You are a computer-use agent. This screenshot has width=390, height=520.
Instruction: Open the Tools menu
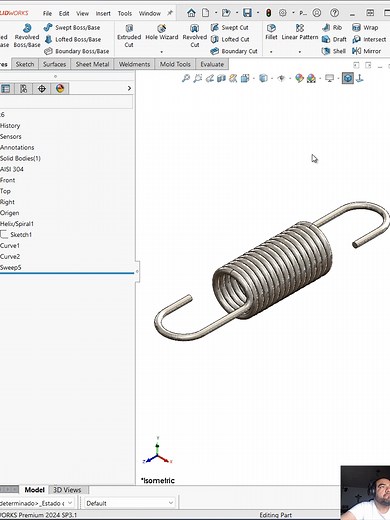click(x=125, y=13)
